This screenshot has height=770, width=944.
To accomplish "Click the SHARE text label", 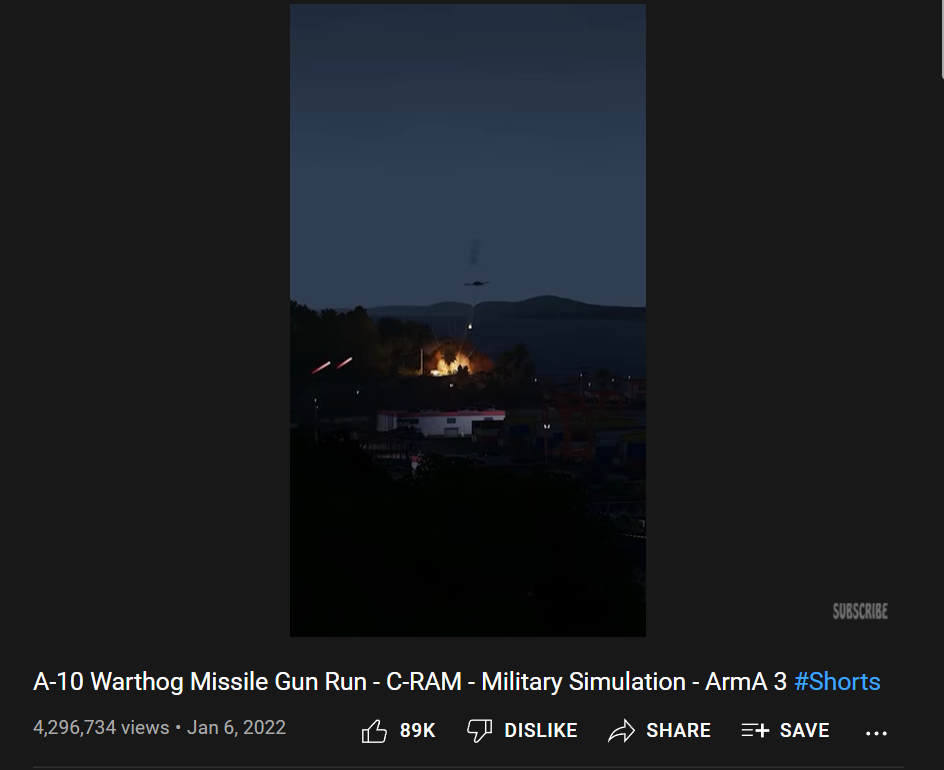I will (x=678, y=730).
